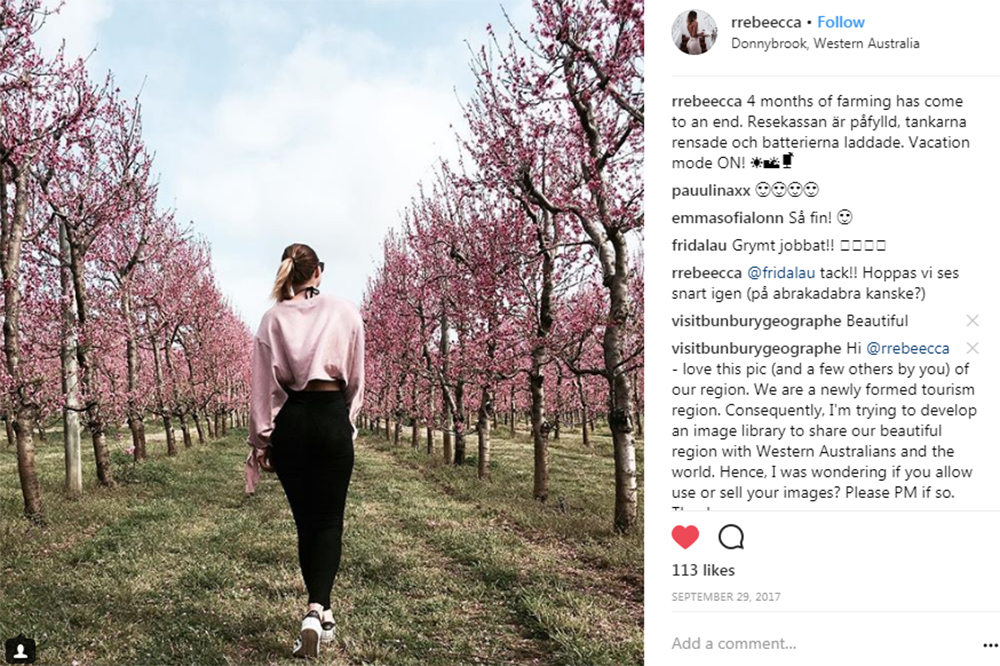Show tagged people icon on the photo
1000x666 pixels.
coord(20,650)
